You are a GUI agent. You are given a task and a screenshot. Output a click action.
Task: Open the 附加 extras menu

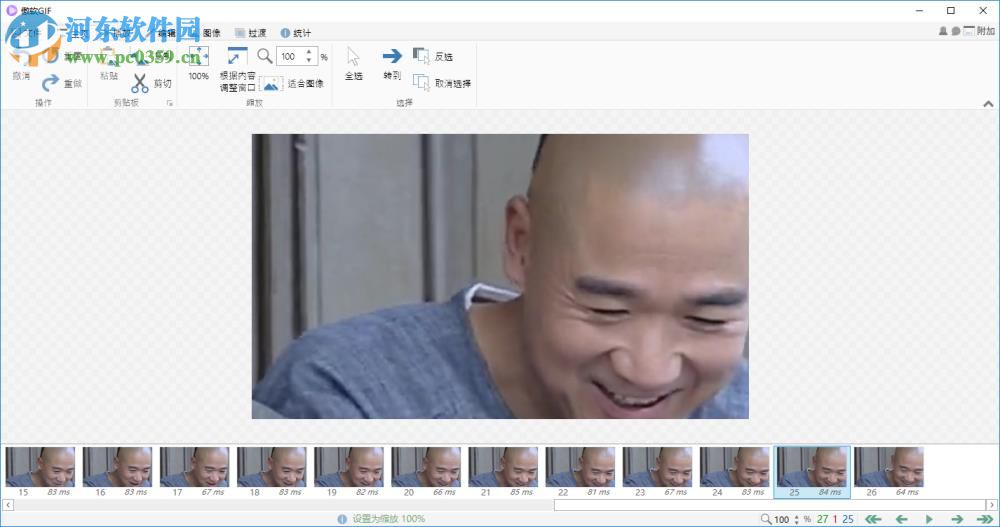979,31
